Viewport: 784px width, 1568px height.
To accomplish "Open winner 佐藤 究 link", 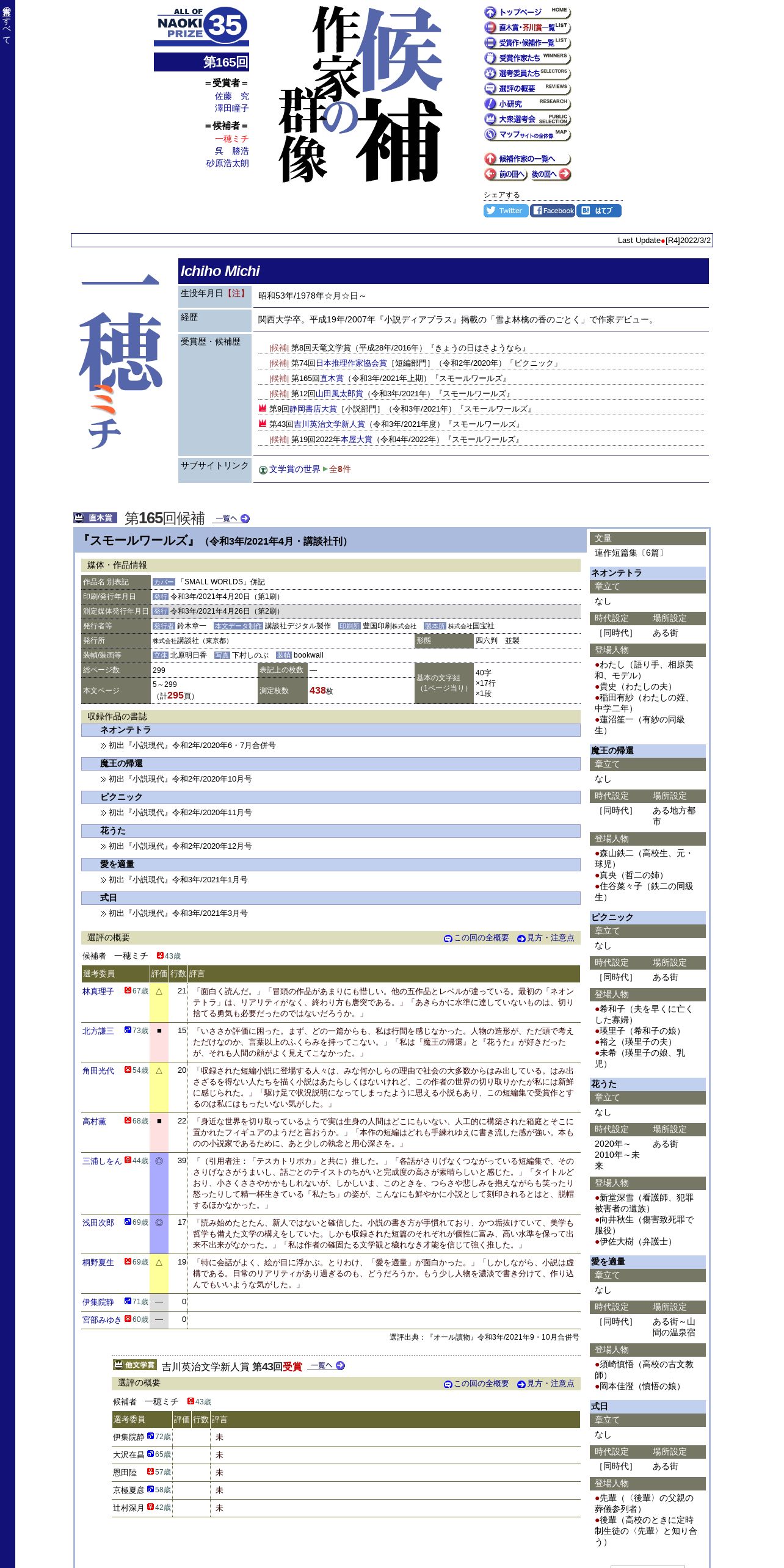I will [x=231, y=96].
